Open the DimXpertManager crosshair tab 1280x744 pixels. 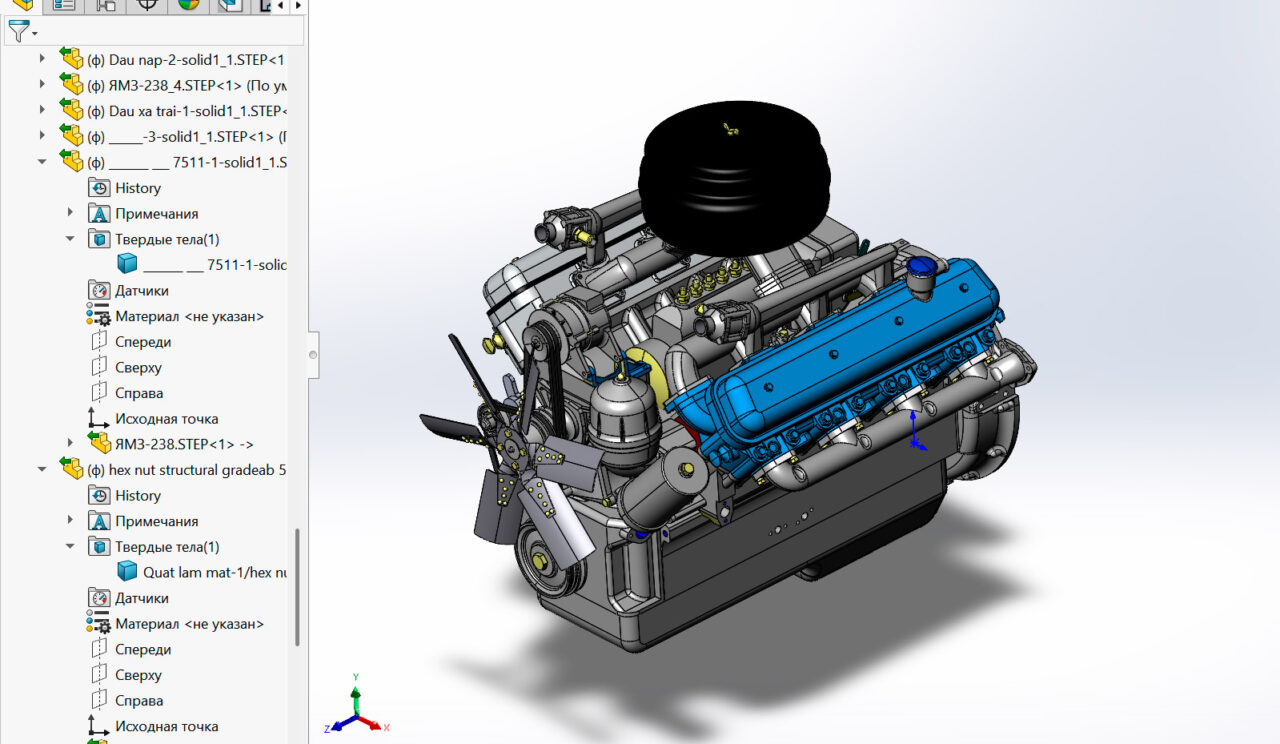(x=147, y=5)
